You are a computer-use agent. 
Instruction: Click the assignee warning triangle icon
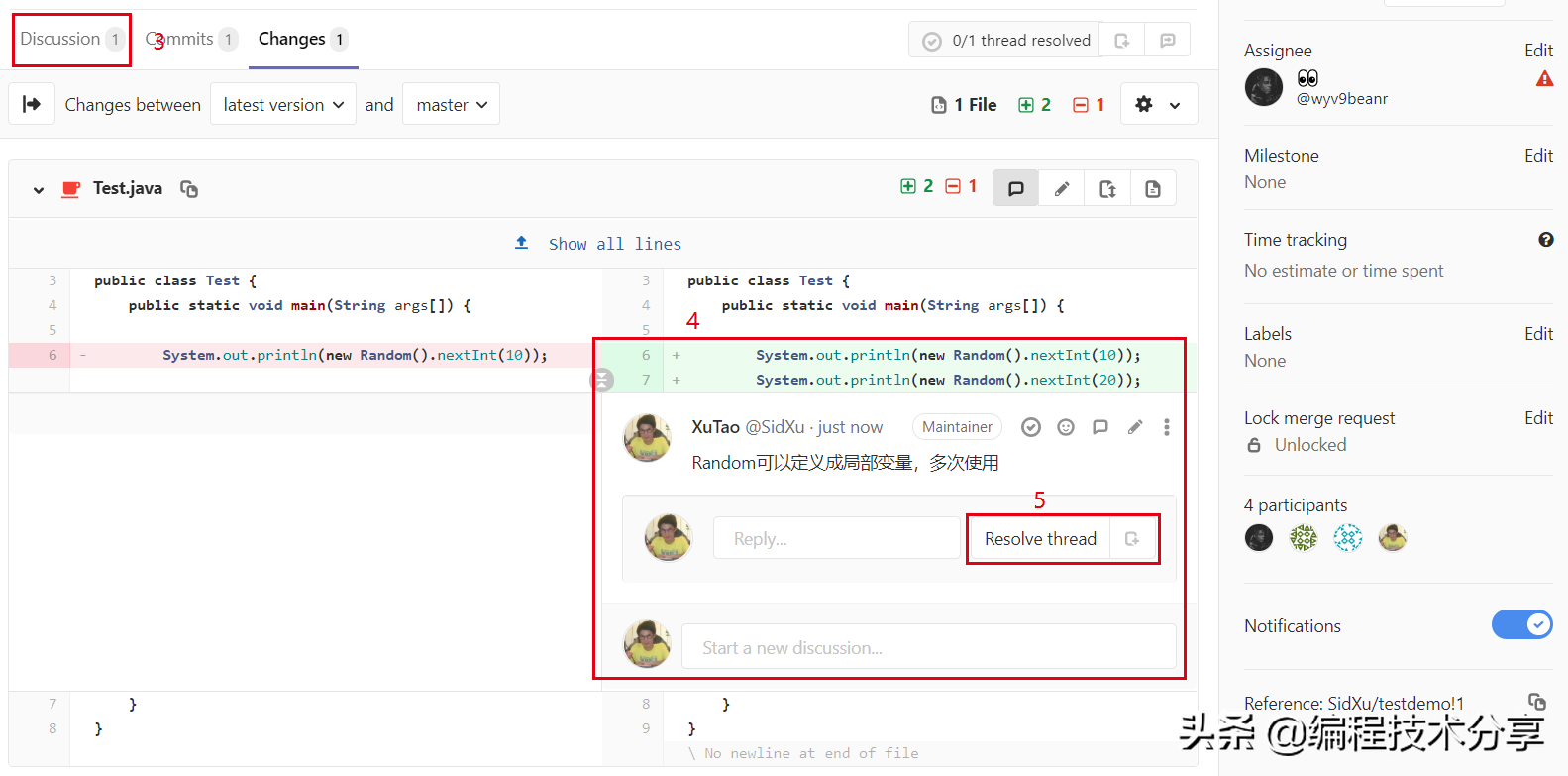1544,79
